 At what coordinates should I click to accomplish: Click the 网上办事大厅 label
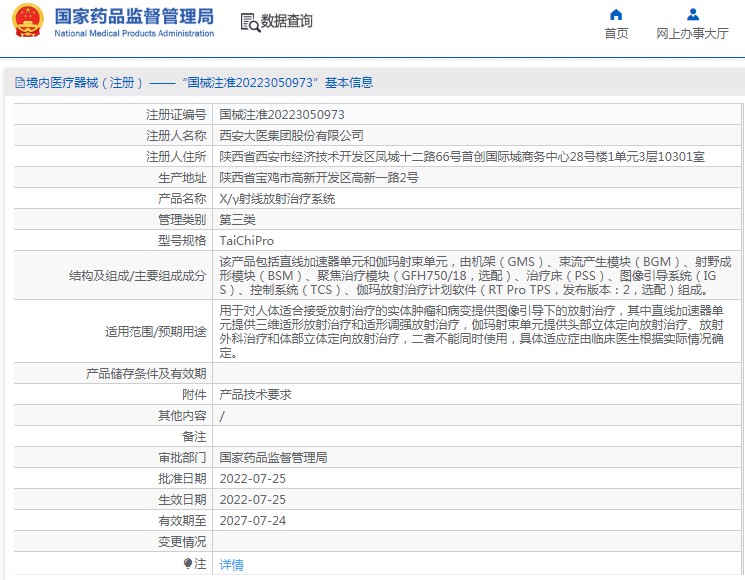coord(692,34)
